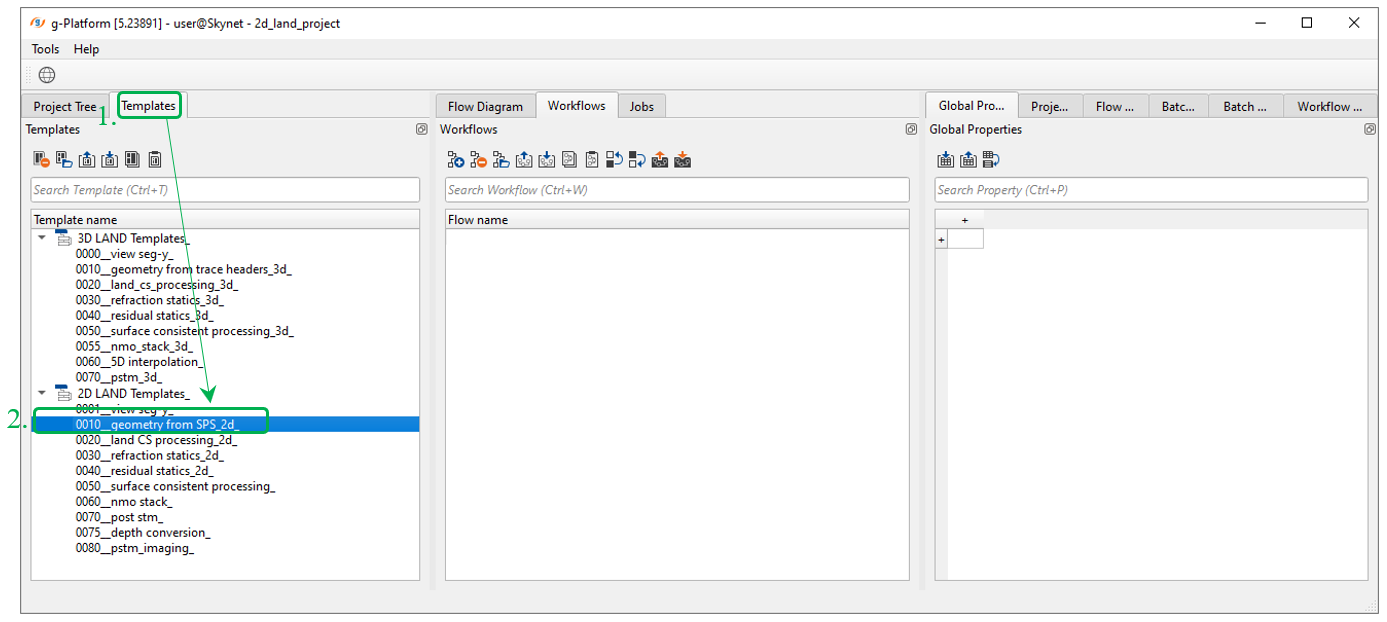Viewport: 1387px width, 622px height.
Task: Click the remove template icon
Action: tap(41, 160)
